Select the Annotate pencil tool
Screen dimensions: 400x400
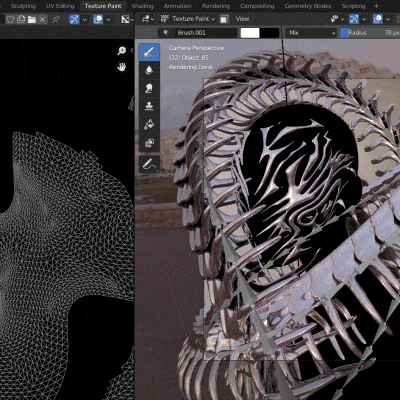149,164
